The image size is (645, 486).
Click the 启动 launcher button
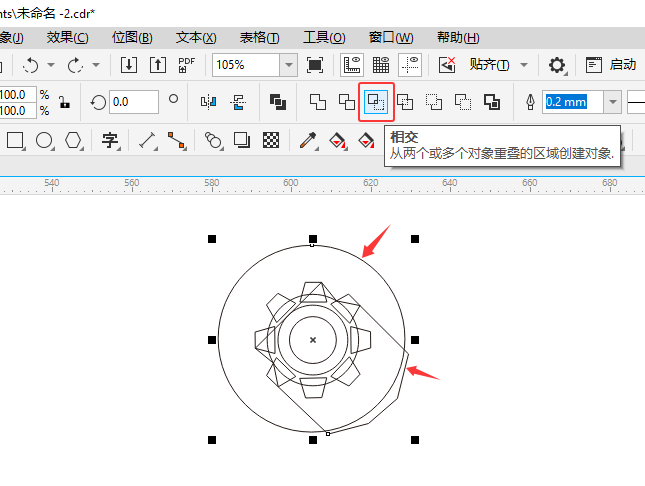point(611,65)
